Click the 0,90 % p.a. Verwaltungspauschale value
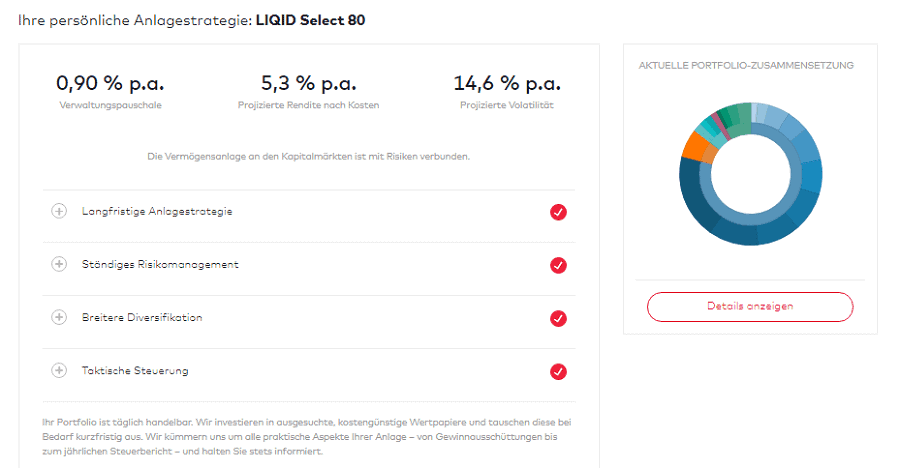Screen dimensions: 900x468 tap(110, 84)
